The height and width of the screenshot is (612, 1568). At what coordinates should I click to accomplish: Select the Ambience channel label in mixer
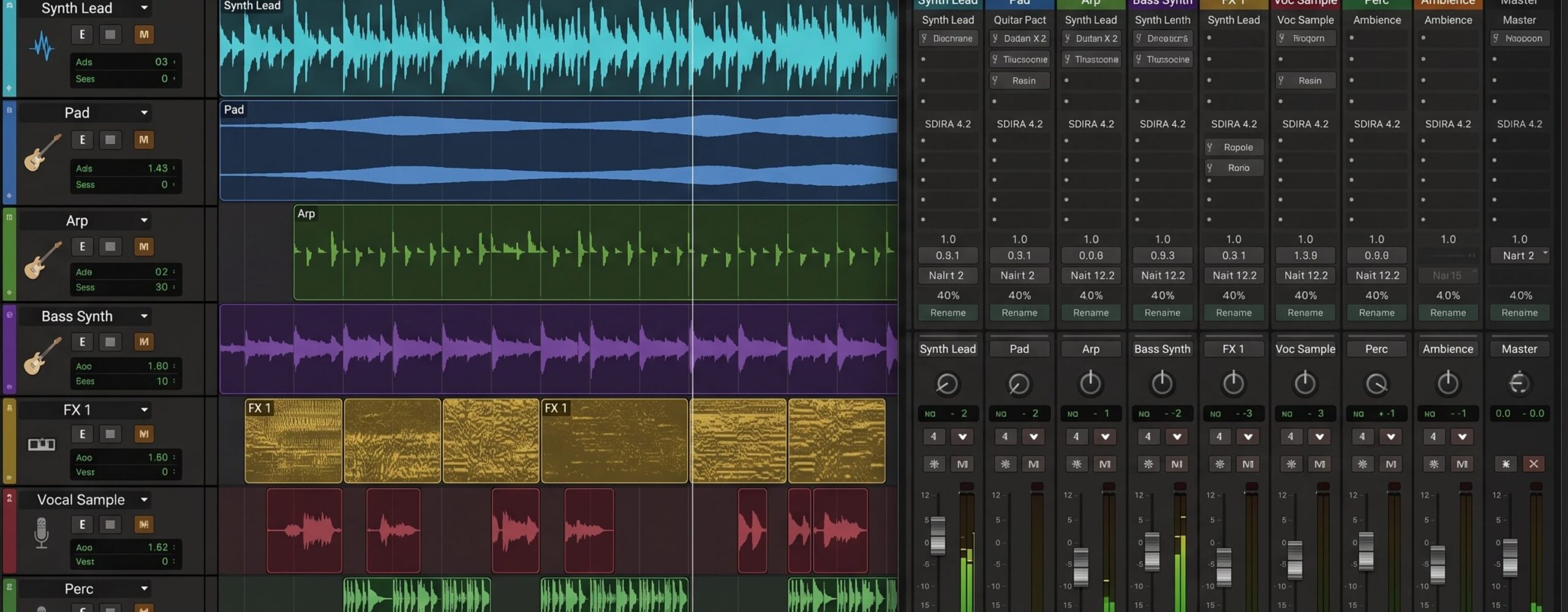1448,349
